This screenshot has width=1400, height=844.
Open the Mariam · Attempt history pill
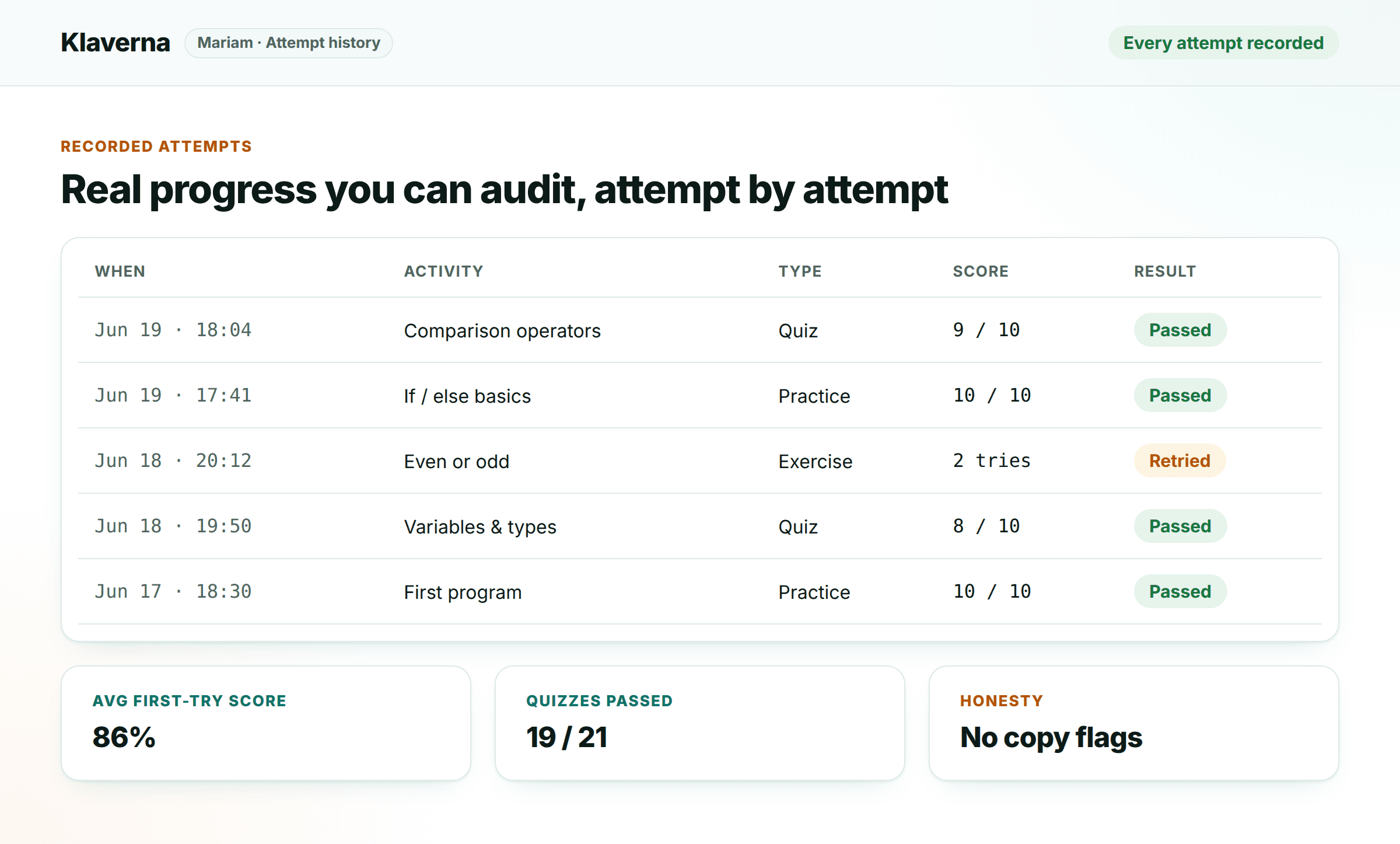coord(289,43)
